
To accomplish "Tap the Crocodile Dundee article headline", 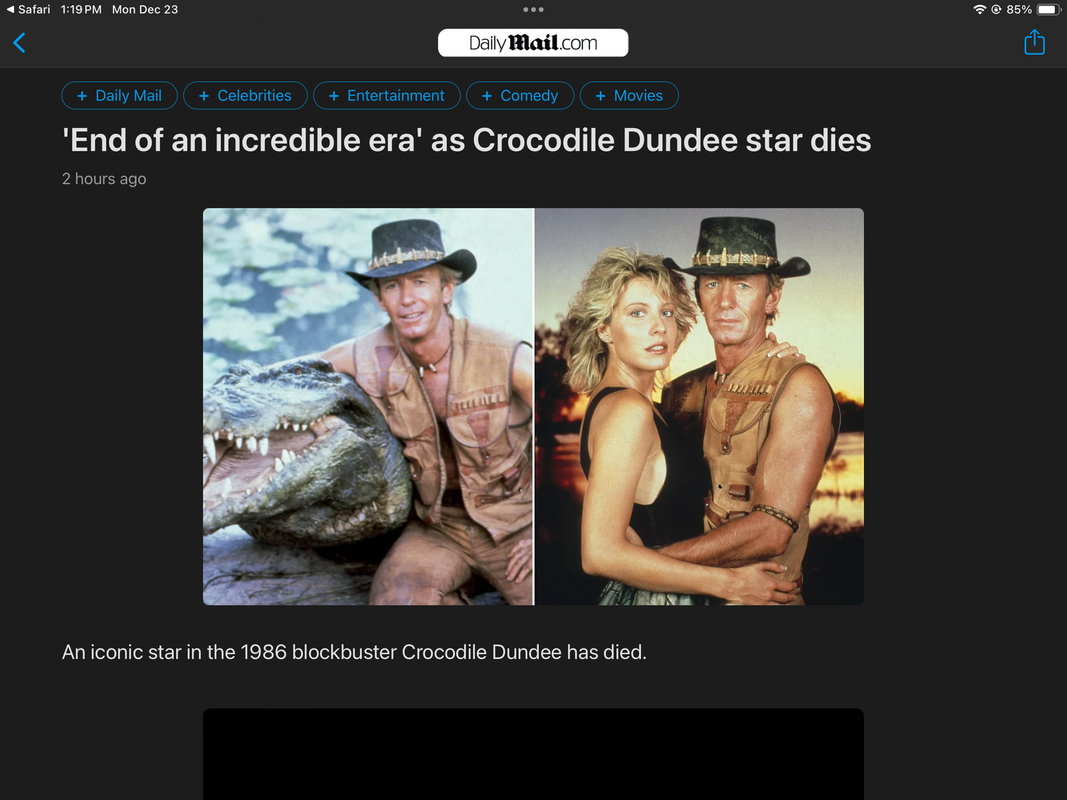I will tap(466, 141).
